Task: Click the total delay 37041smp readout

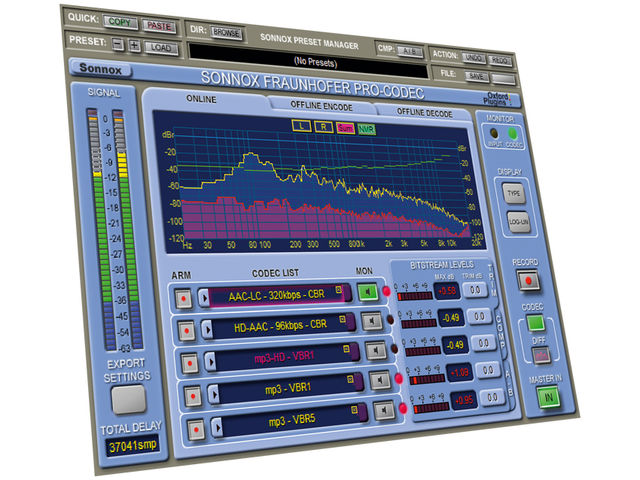Action: click(x=132, y=446)
